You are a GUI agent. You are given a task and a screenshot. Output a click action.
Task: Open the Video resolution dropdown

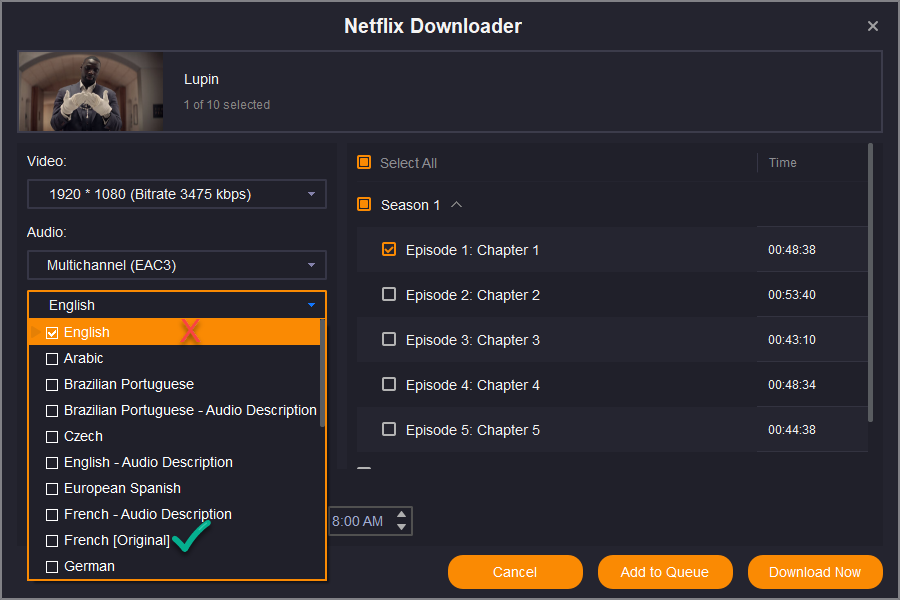[x=177, y=194]
